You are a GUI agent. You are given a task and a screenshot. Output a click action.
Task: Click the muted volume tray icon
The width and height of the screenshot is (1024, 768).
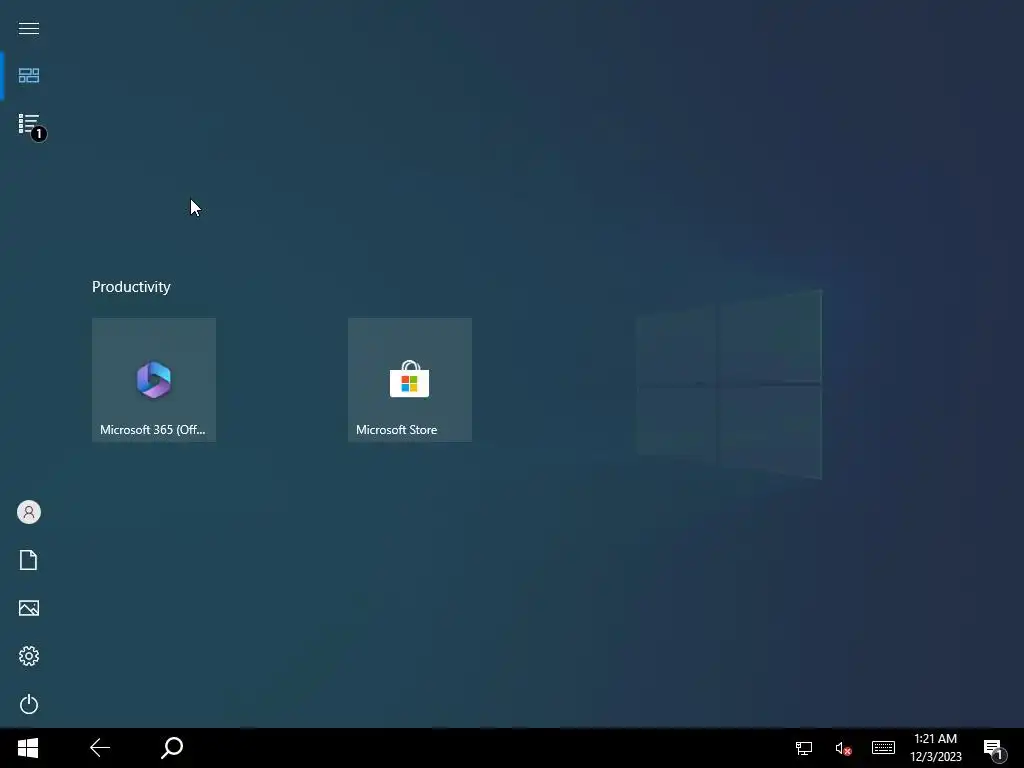click(x=843, y=748)
